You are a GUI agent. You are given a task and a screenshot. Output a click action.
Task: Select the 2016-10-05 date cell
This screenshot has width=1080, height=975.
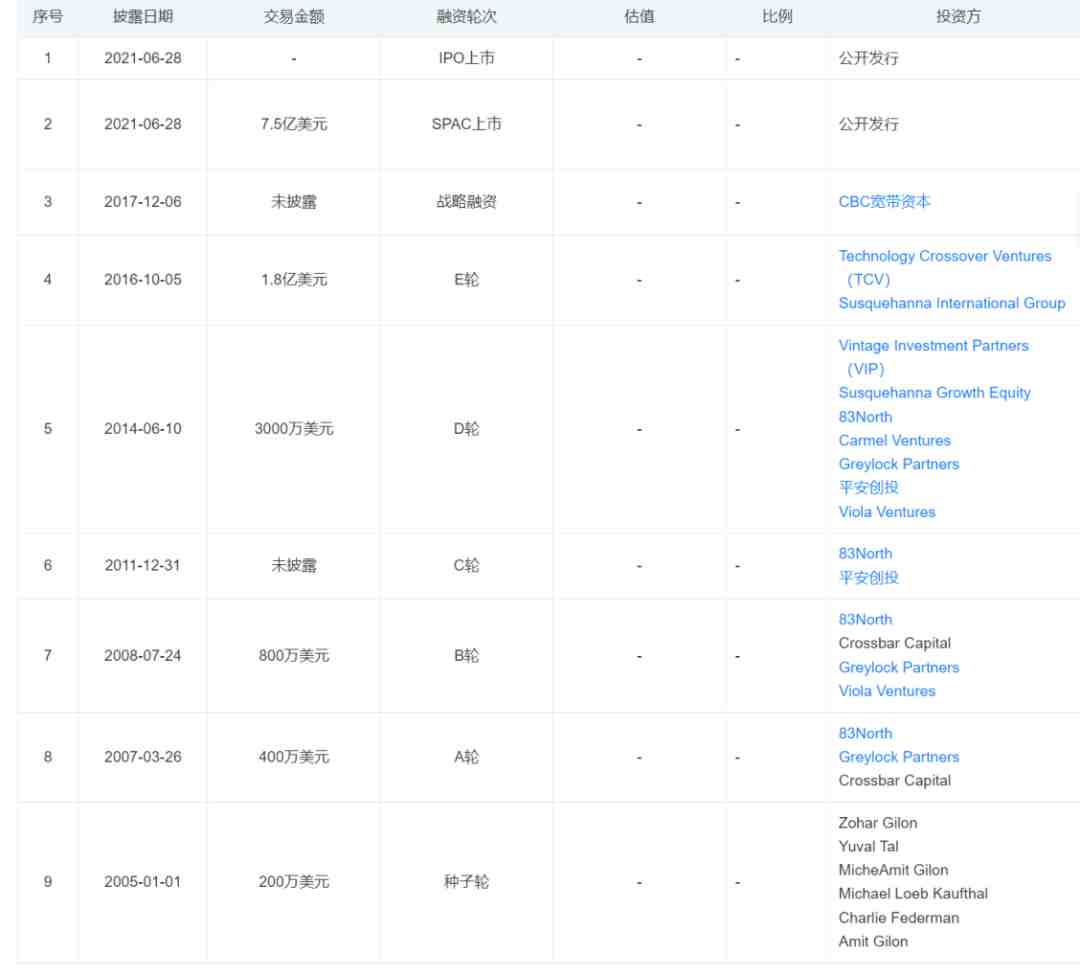143,280
